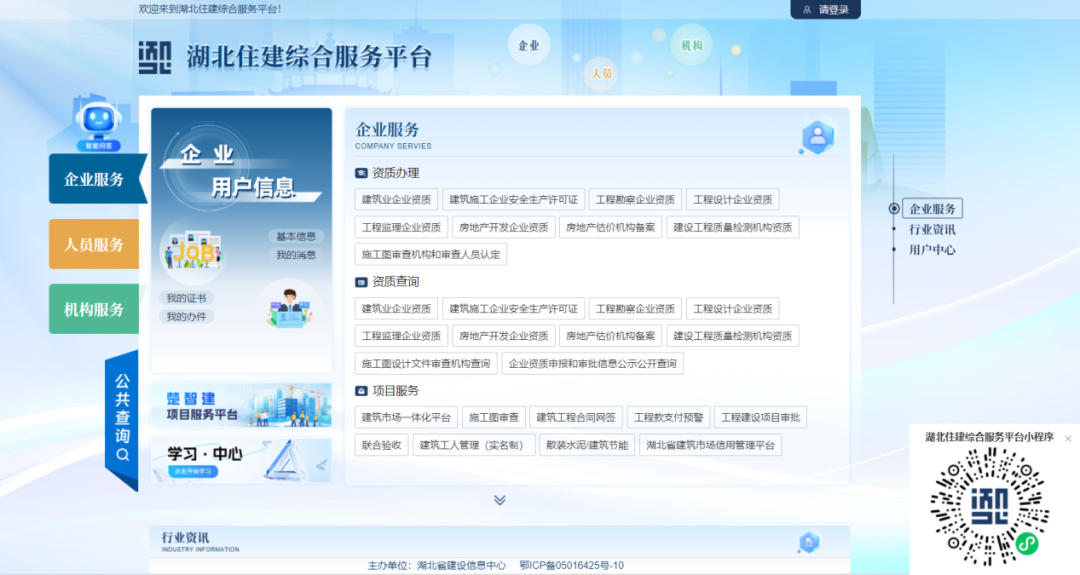Click the 楚智建 项目服务平台 banner

(240, 404)
